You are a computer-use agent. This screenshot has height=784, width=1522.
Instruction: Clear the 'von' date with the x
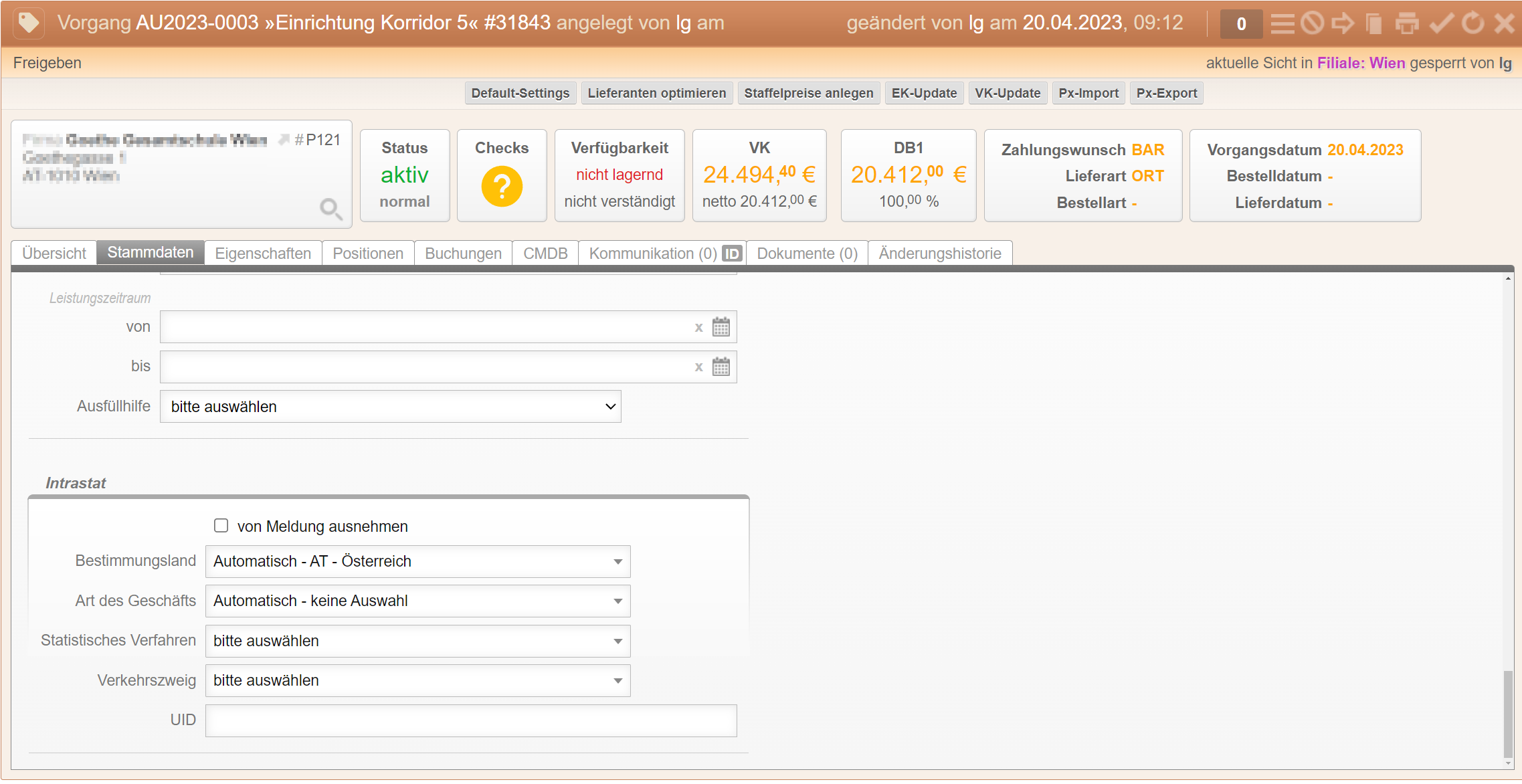pyautogui.click(x=698, y=328)
